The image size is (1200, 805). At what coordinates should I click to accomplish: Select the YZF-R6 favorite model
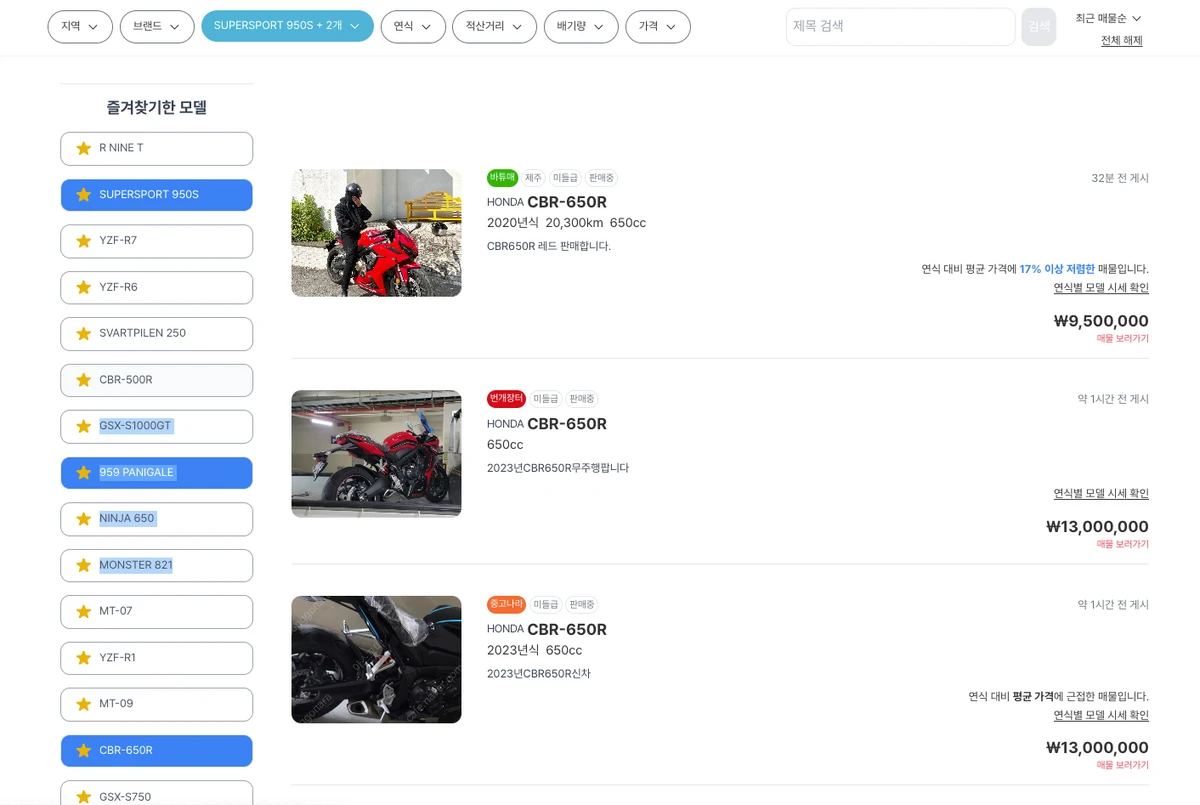coord(156,288)
